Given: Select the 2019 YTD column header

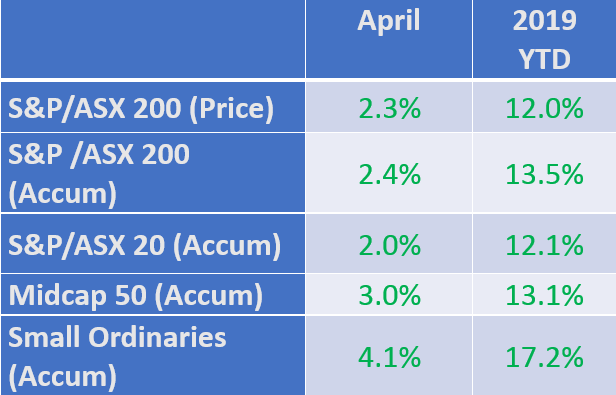Looking at the screenshot, I should click(544, 39).
